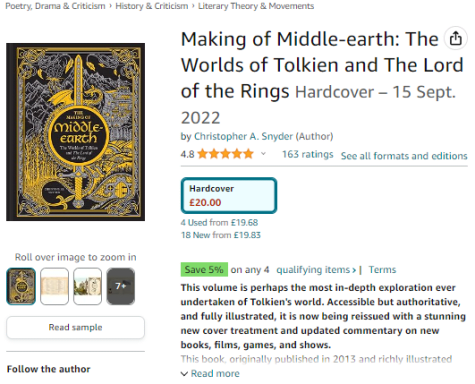This screenshot has width=475, height=384.
Task: Select the second page-spread thumbnail
Action: (x=54, y=286)
